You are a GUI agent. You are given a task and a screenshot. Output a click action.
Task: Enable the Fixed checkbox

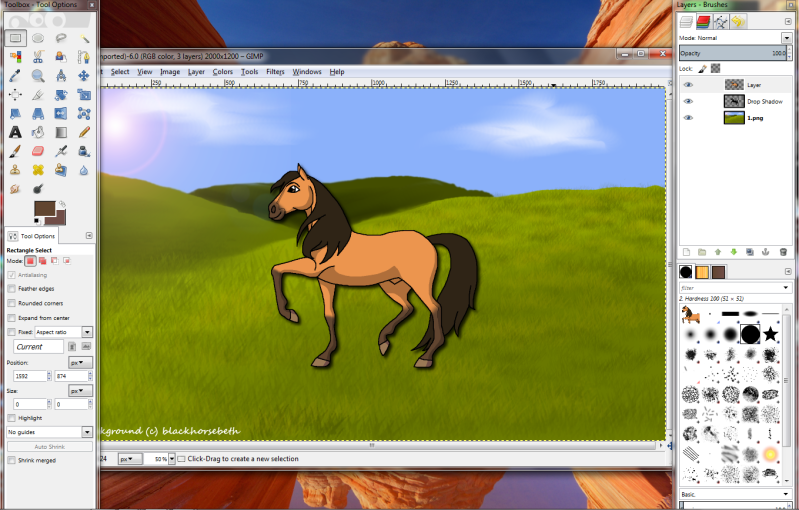click(x=12, y=332)
